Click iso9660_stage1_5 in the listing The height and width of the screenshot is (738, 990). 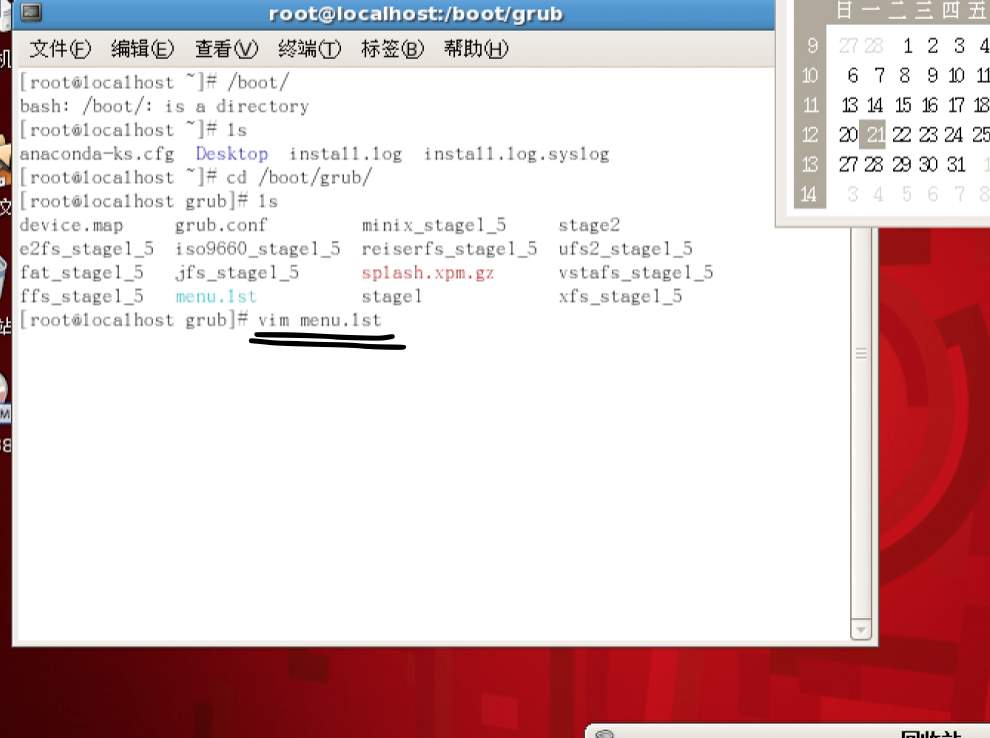258,249
